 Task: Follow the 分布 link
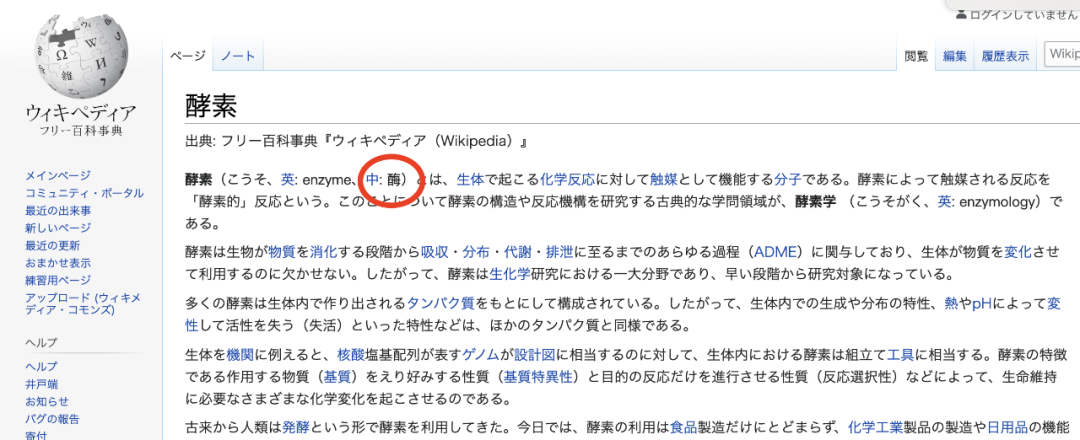click(476, 253)
